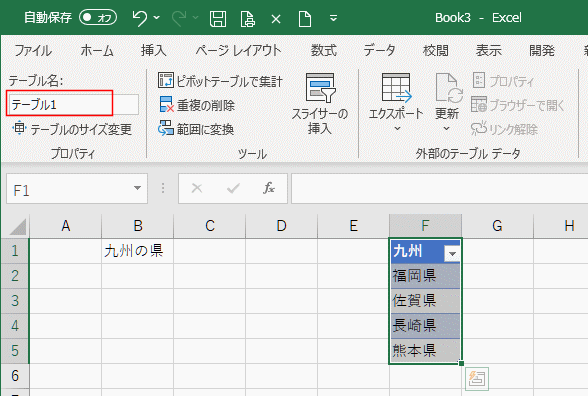Toggle the 自動保存 autosave switch
The width and height of the screenshot is (588, 396).
[x=98, y=18]
